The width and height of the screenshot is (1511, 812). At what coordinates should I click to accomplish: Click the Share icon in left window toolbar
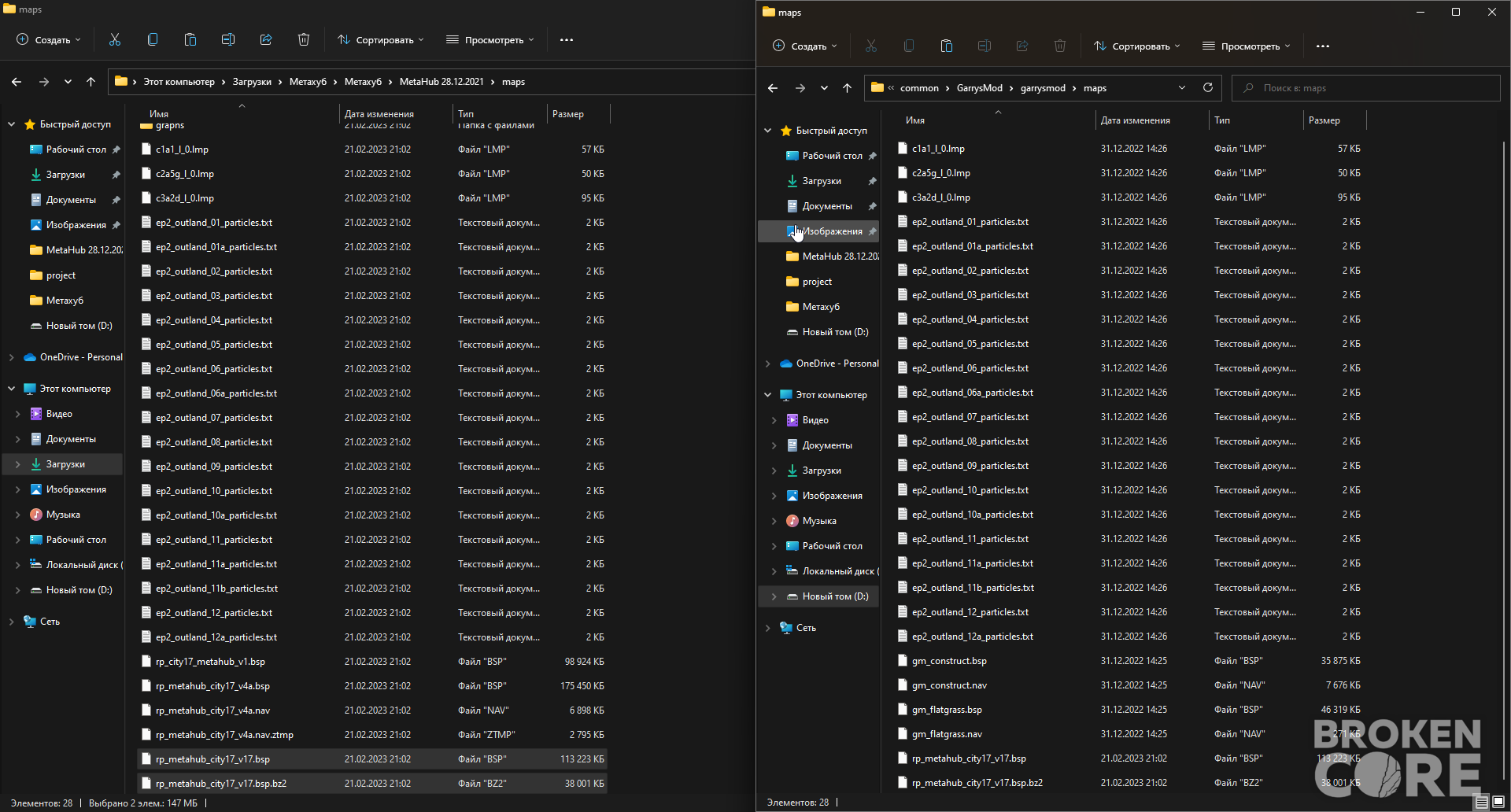tap(266, 39)
